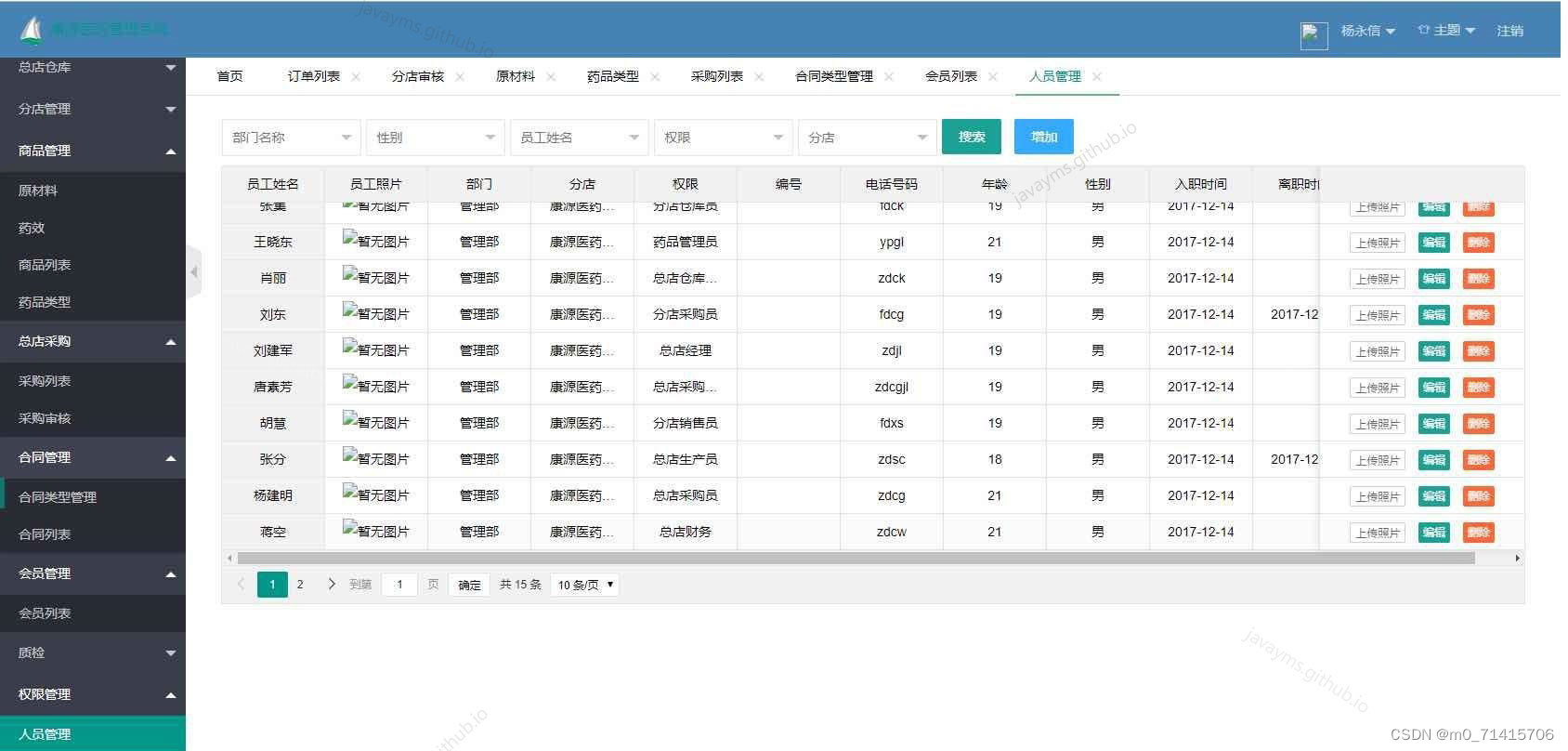Viewport: 1568px width, 751px height.
Task: Collapse the 合同管理 sidebar menu
Action: (93, 457)
